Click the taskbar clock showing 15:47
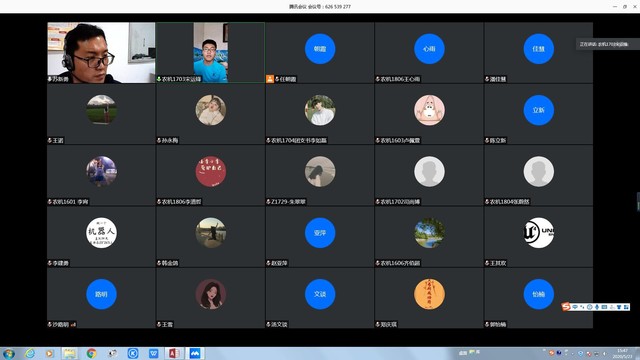The height and width of the screenshot is (360, 640). point(622,353)
